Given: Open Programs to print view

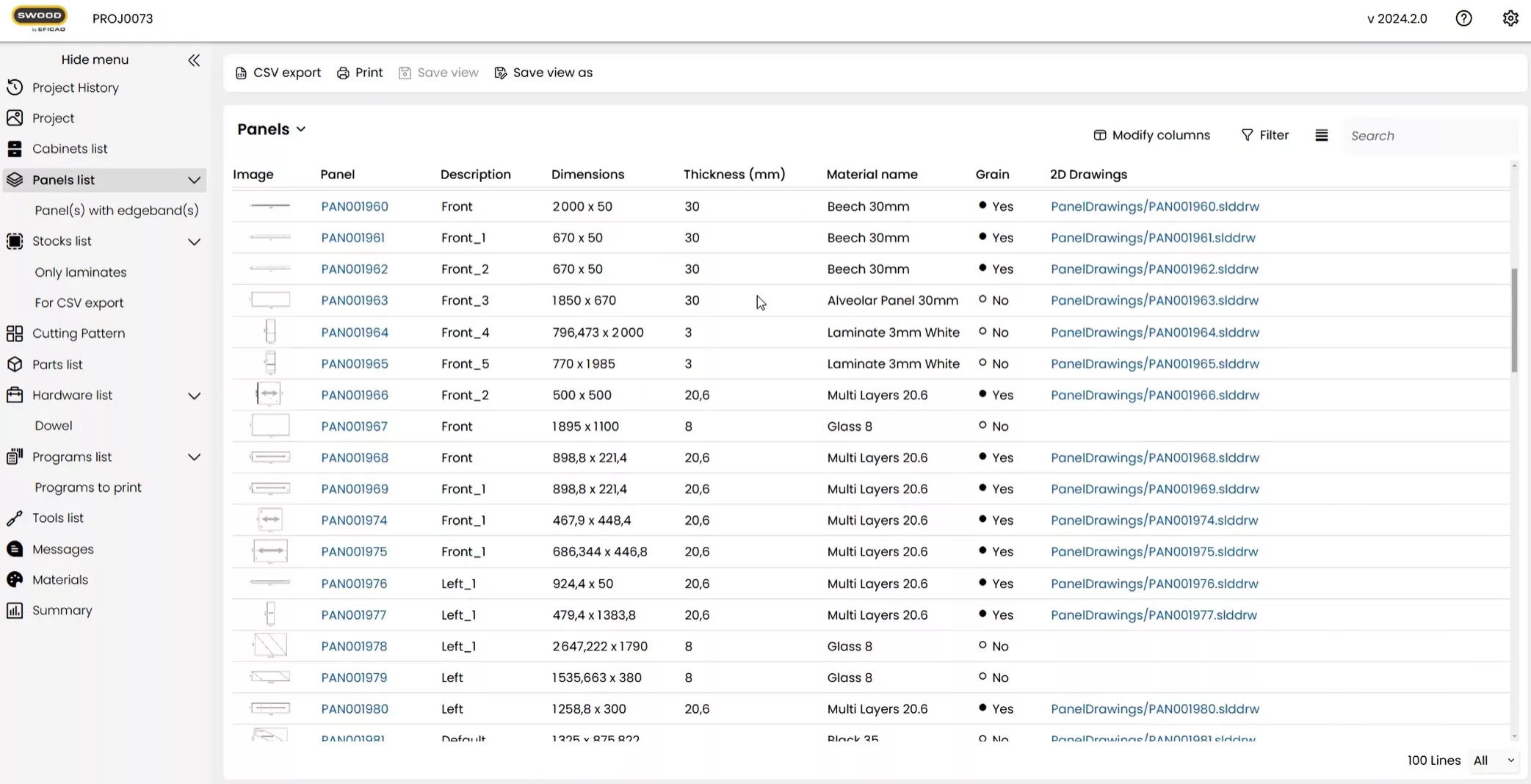Looking at the screenshot, I should (88, 487).
